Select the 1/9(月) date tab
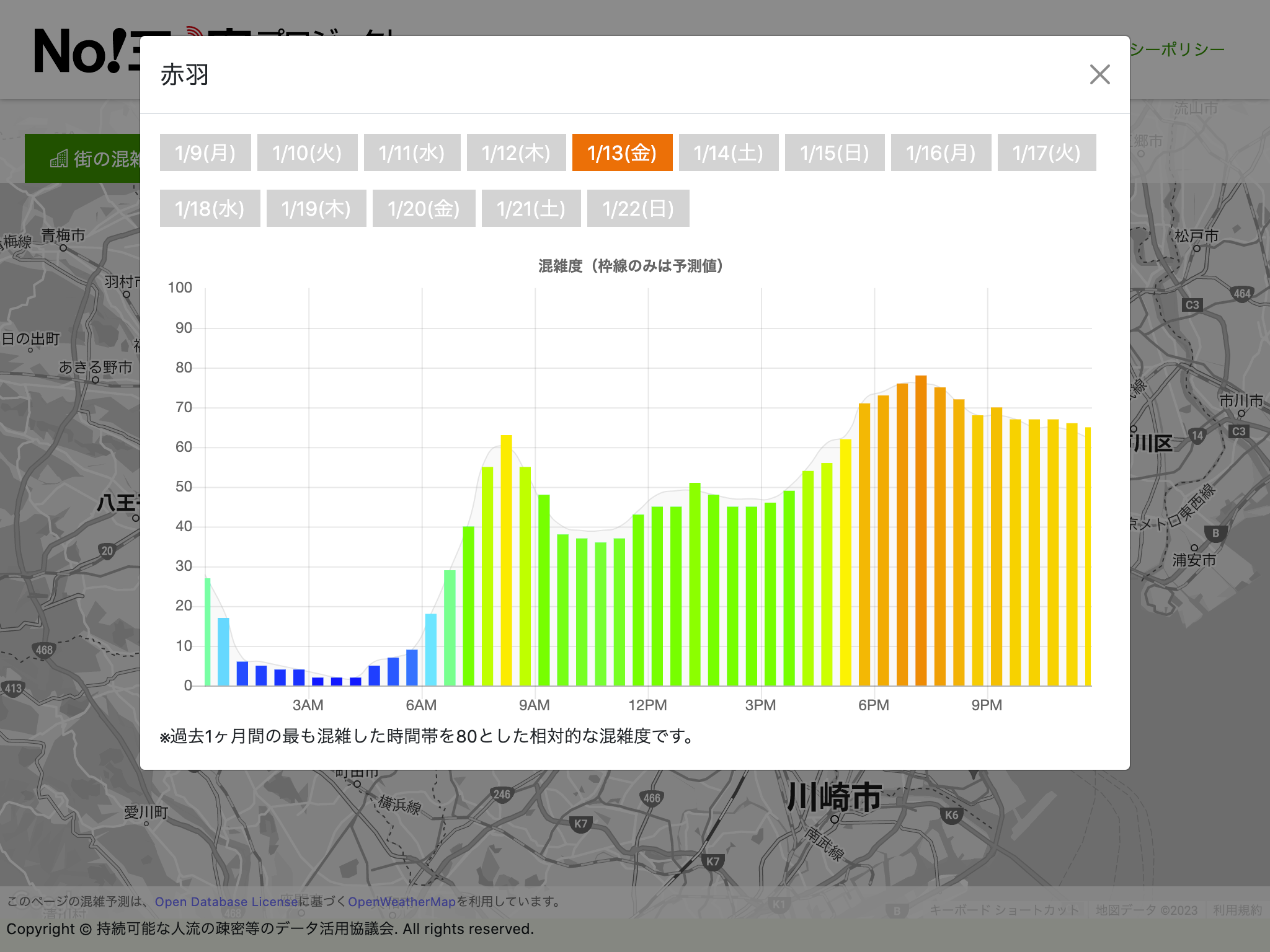Screen dimensions: 1270x952 [205, 152]
